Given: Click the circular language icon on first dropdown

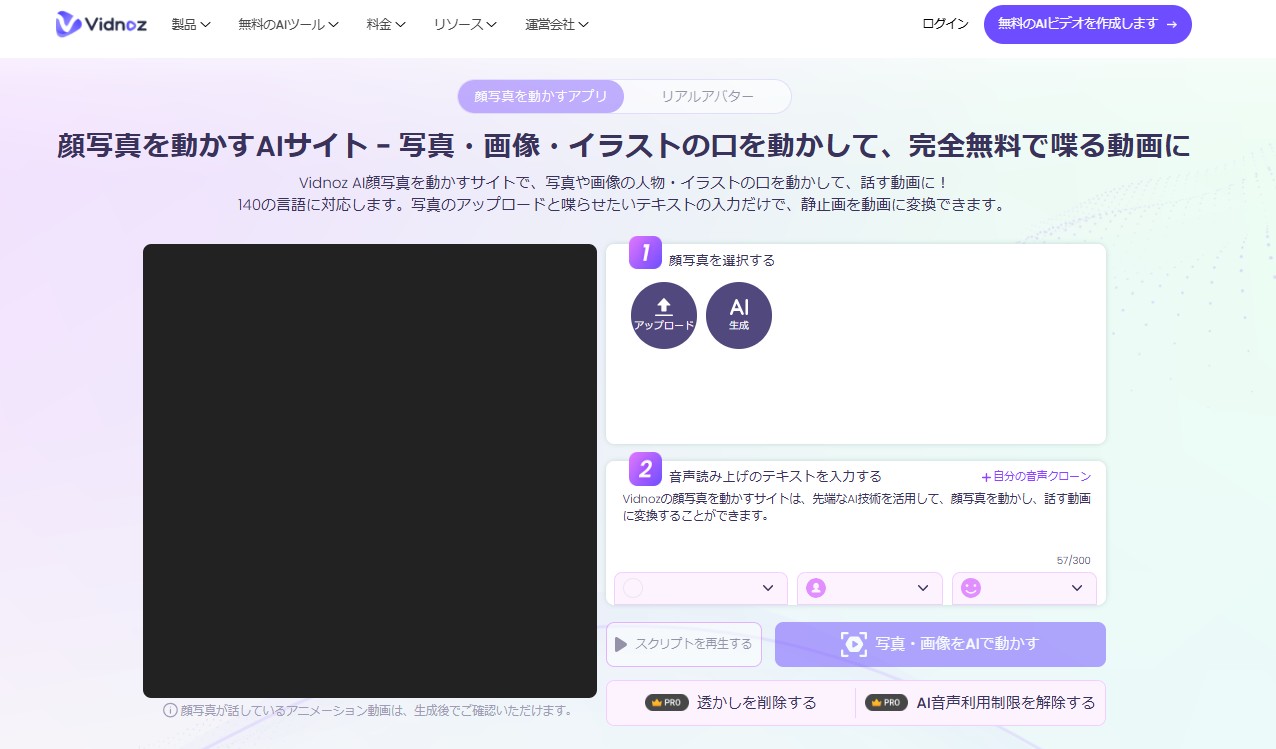Looking at the screenshot, I should click(632, 588).
